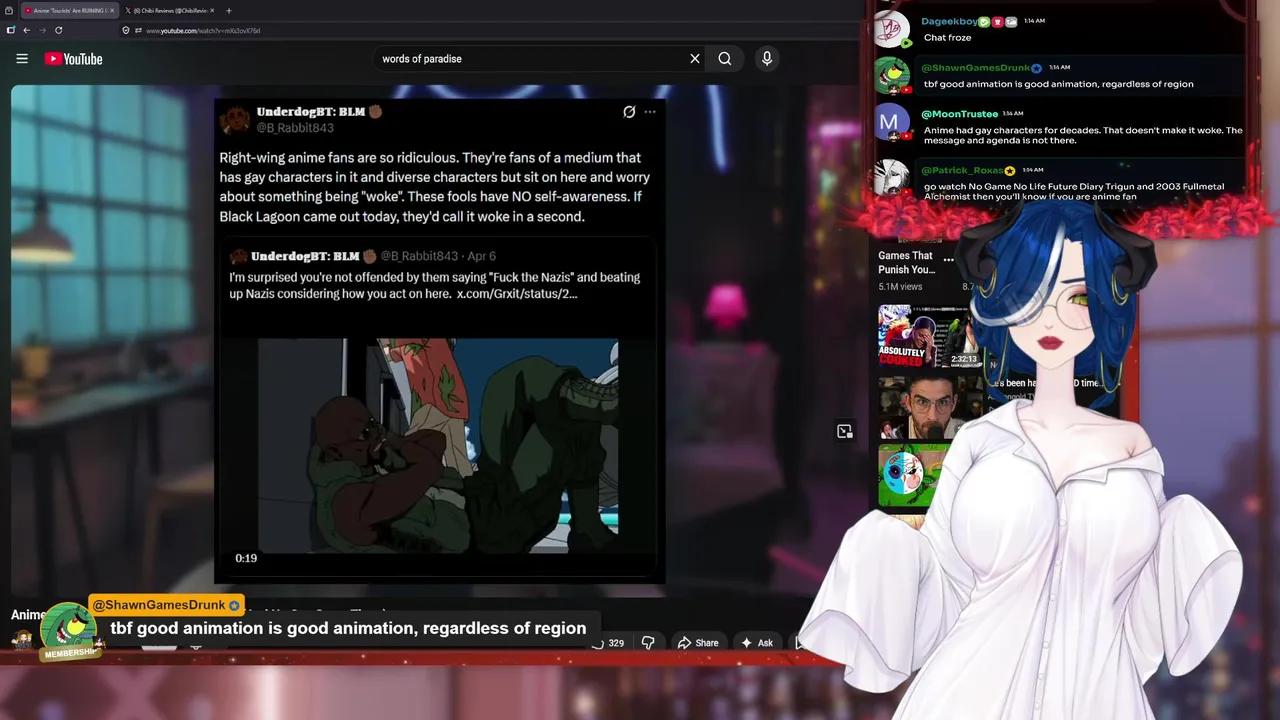The width and height of the screenshot is (1280, 720).
Task: Open the quoted tweet's Apr 6 date
Action: coord(481,256)
